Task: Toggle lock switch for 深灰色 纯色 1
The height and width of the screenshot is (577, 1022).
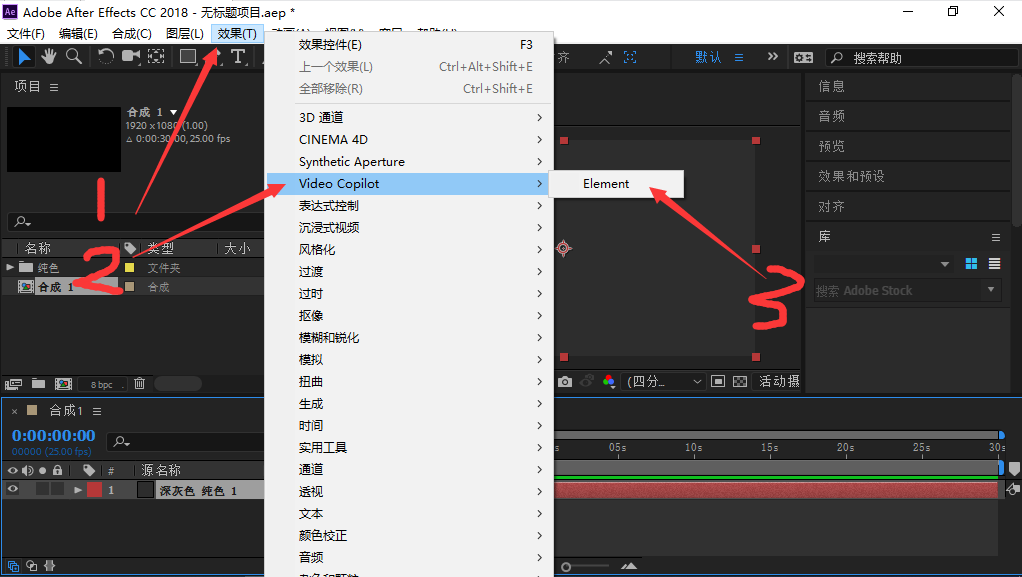Action: coord(57,490)
